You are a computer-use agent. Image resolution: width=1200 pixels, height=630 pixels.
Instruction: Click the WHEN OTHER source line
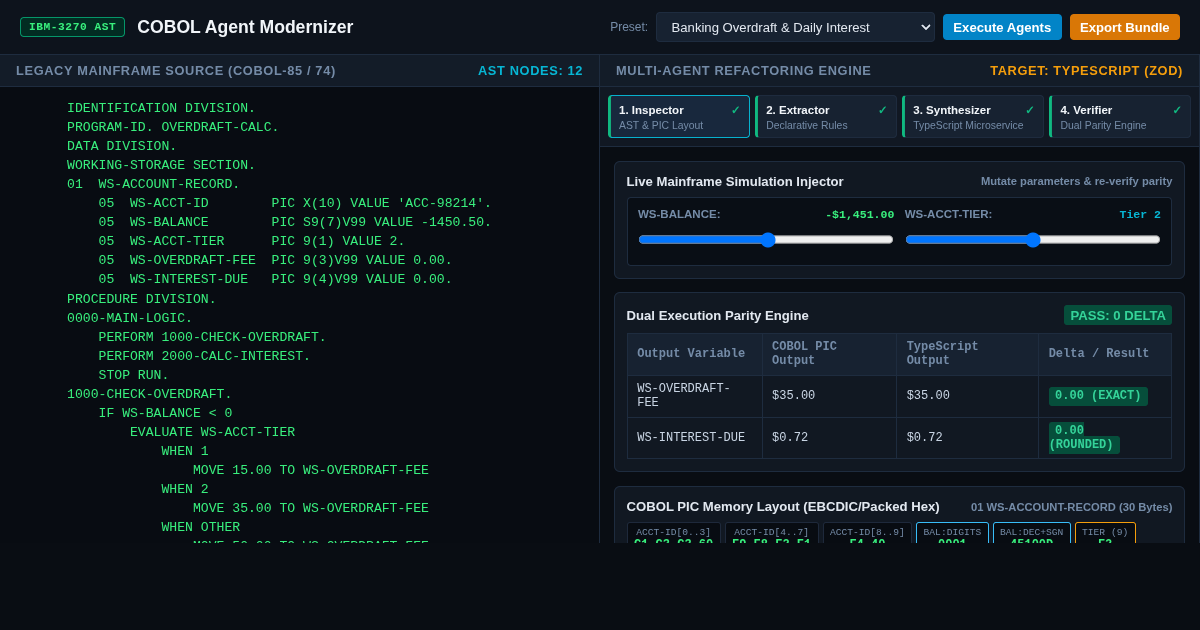tap(201, 527)
